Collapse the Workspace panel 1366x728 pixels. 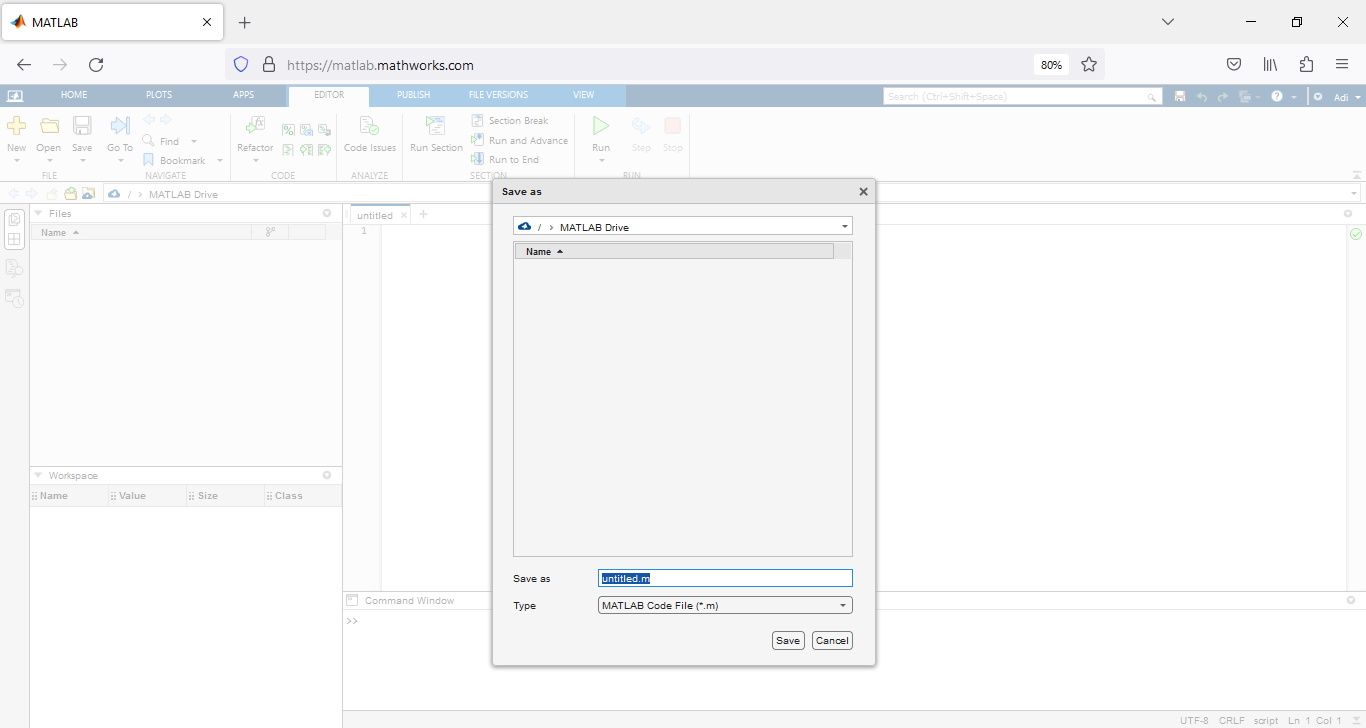coord(39,476)
